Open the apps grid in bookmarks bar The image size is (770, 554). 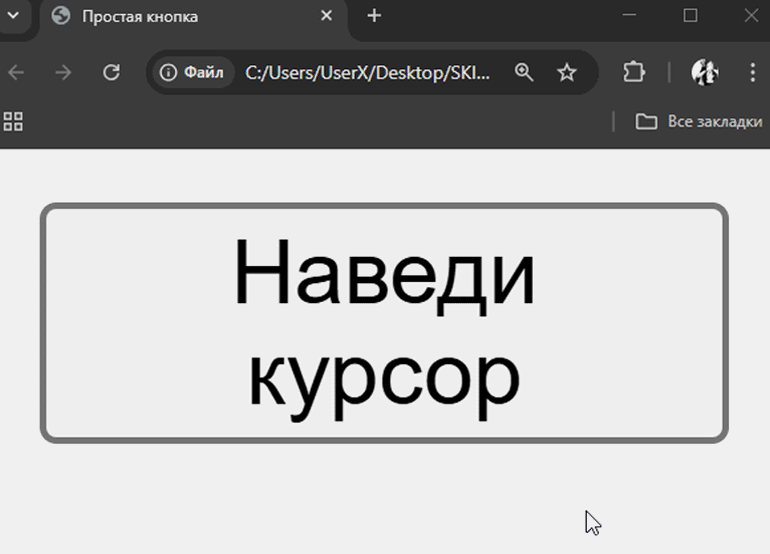(x=14, y=122)
